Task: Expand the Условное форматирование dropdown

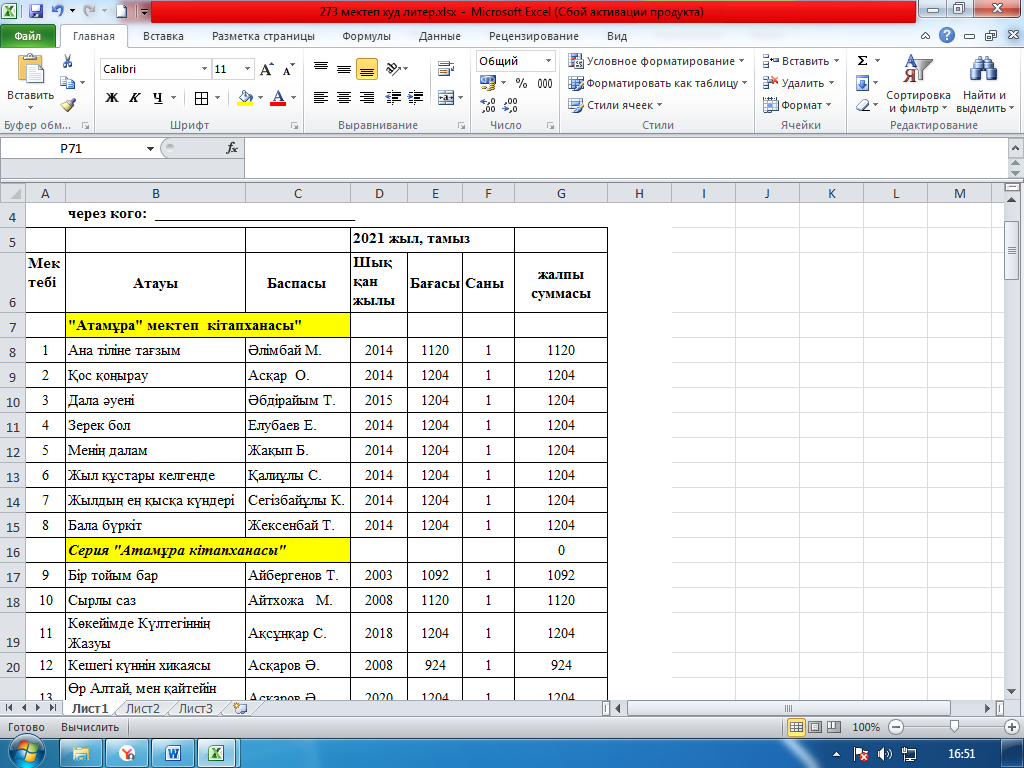Action: [741, 61]
